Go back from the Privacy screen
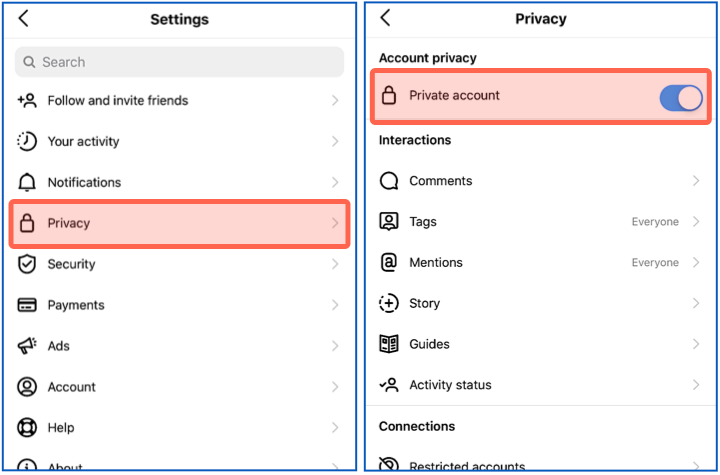This screenshot has width=720, height=475. pos(386,19)
